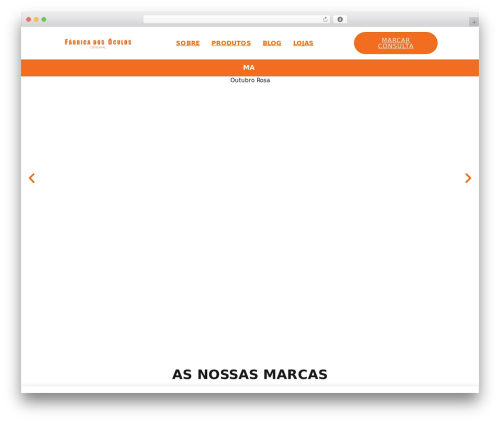Click the orange MA banner text
Screen dimensions: 500x423
pos(249,68)
